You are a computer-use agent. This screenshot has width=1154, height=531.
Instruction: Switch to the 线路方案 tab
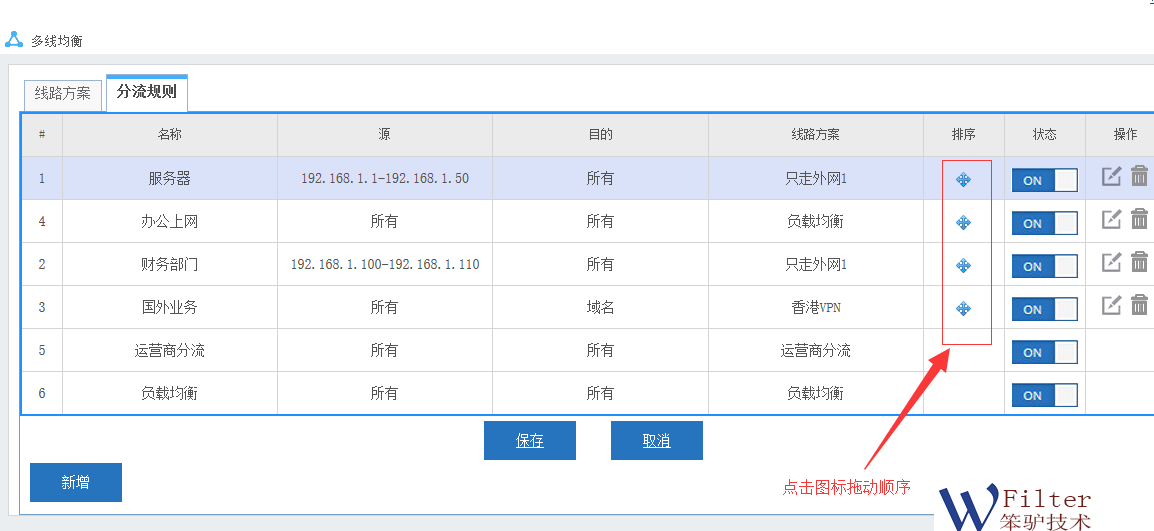pos(63,94)
